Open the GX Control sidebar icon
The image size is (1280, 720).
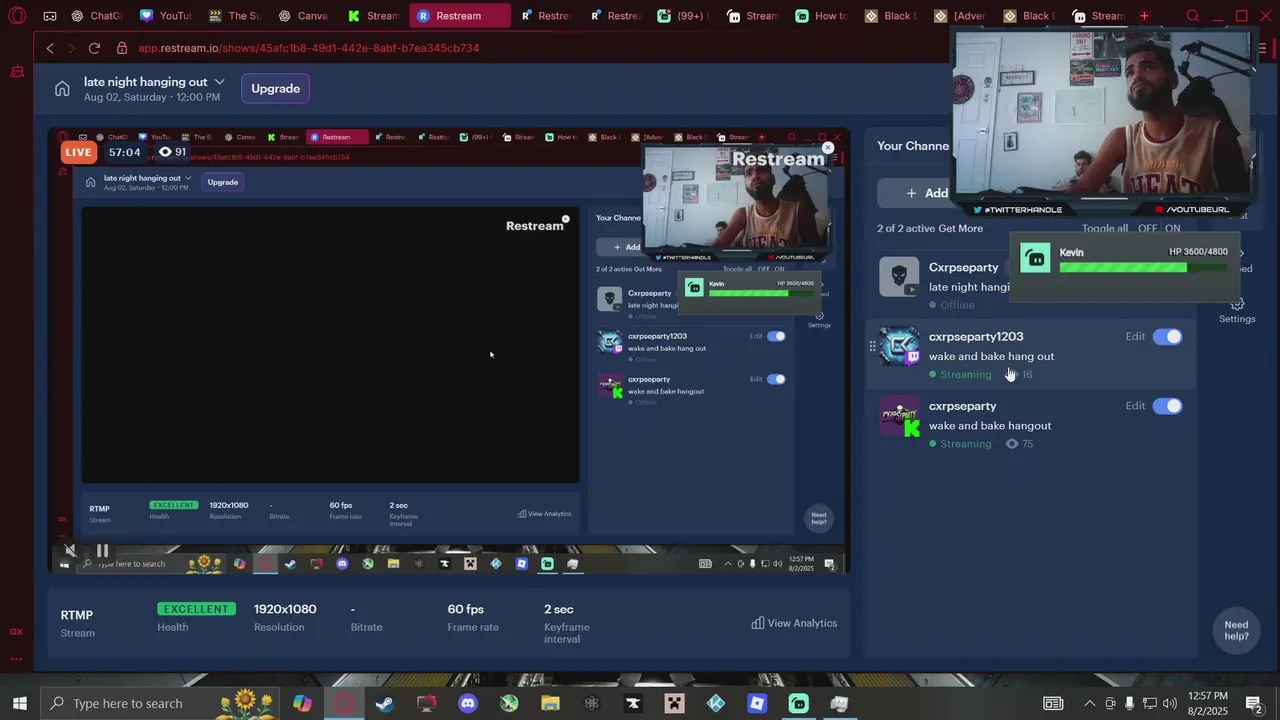pos(16,632)
